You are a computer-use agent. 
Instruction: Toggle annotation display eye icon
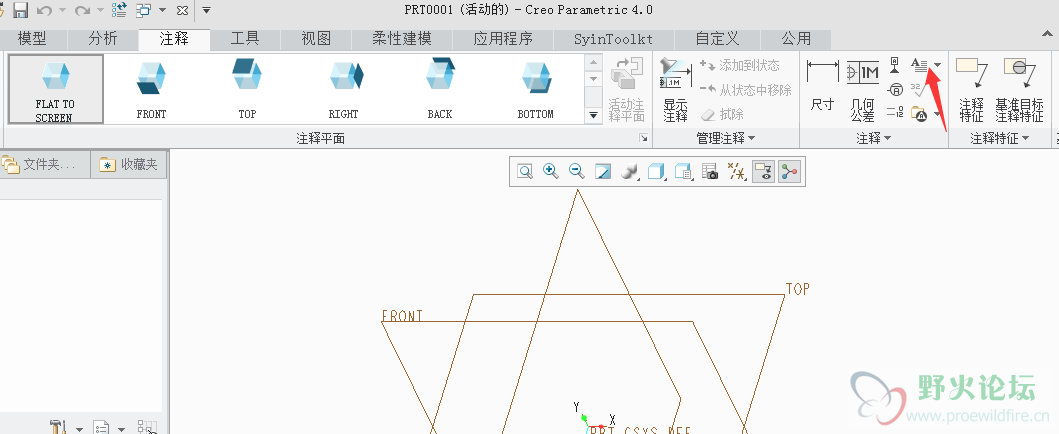tap(763, 171)
